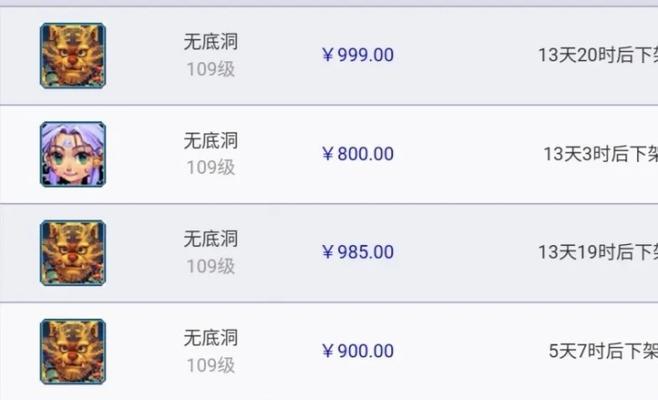
Task: Click 无底洞 name in the ¥800.00 row
Action: [211, 140]
